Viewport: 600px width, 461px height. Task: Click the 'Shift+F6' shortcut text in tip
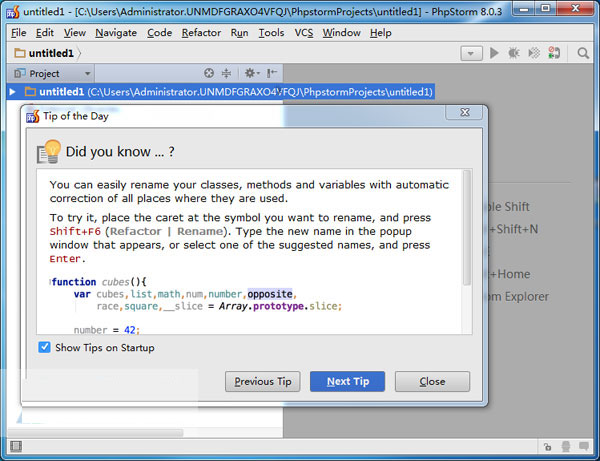pyautogui.click(x=75, y=231)
